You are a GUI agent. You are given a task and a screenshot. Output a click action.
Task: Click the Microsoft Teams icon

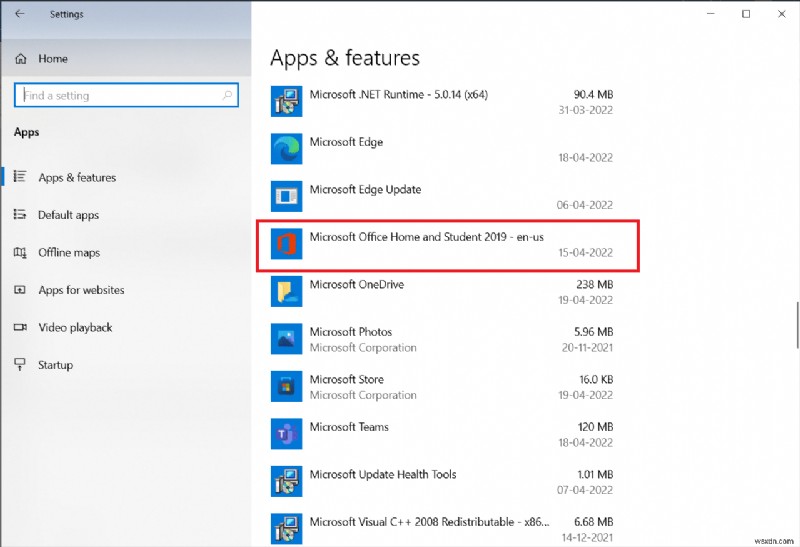(x=286, y=434)
